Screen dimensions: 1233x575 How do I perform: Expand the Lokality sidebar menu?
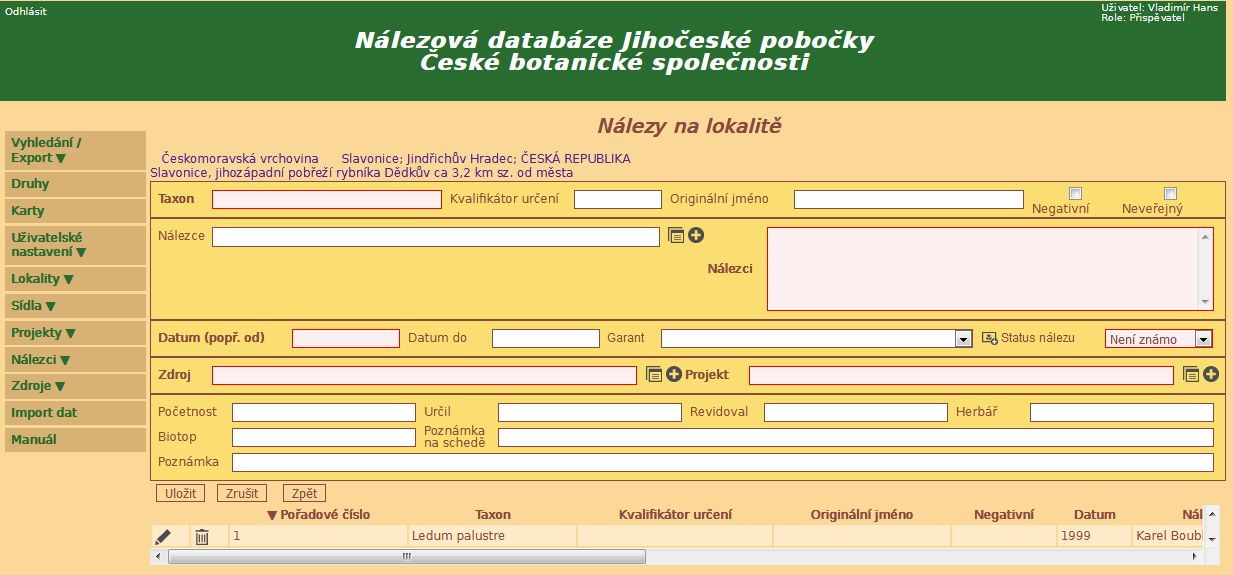(42, 279)
